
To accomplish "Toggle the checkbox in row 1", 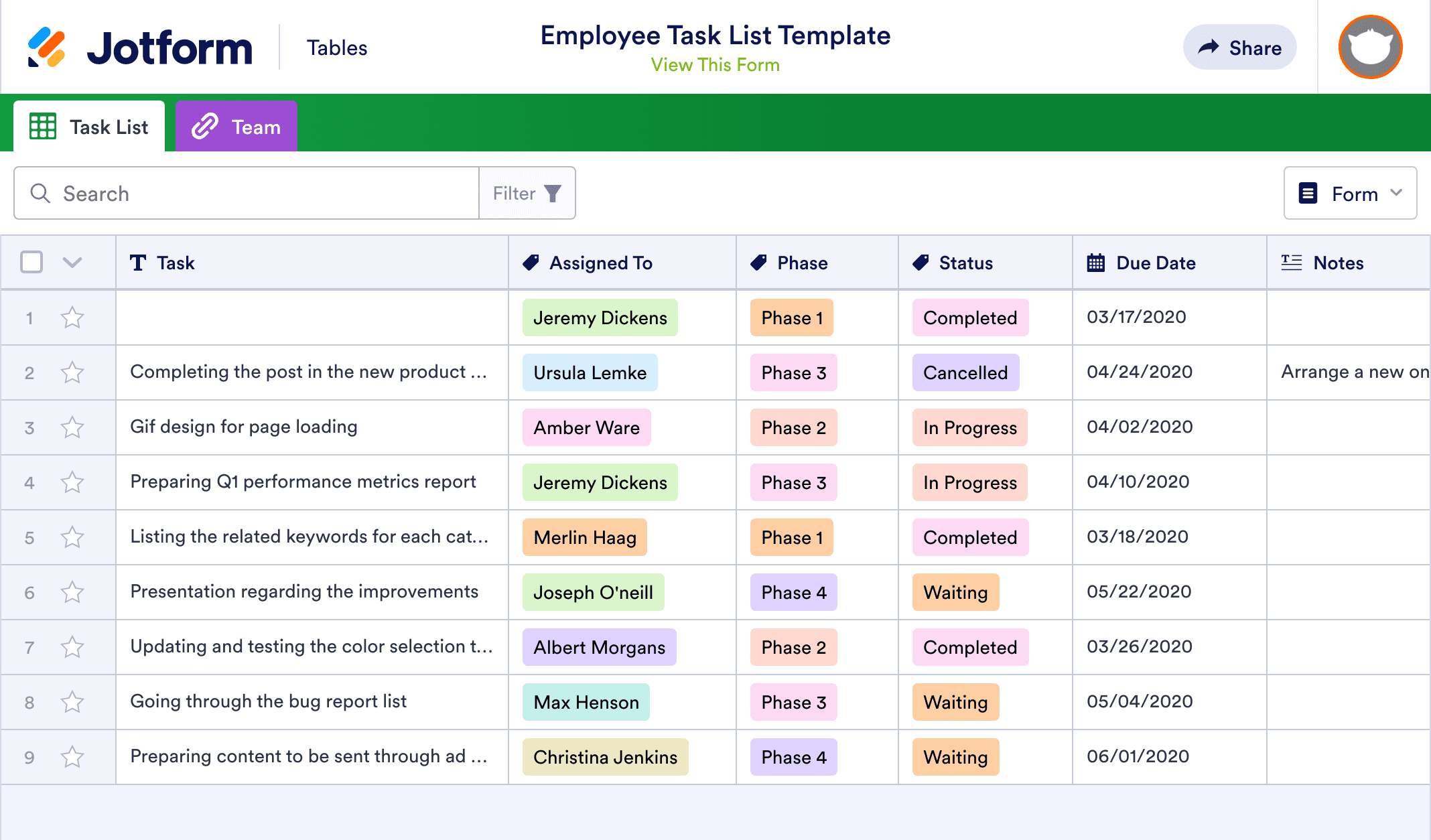I will [x=30, y=318].
